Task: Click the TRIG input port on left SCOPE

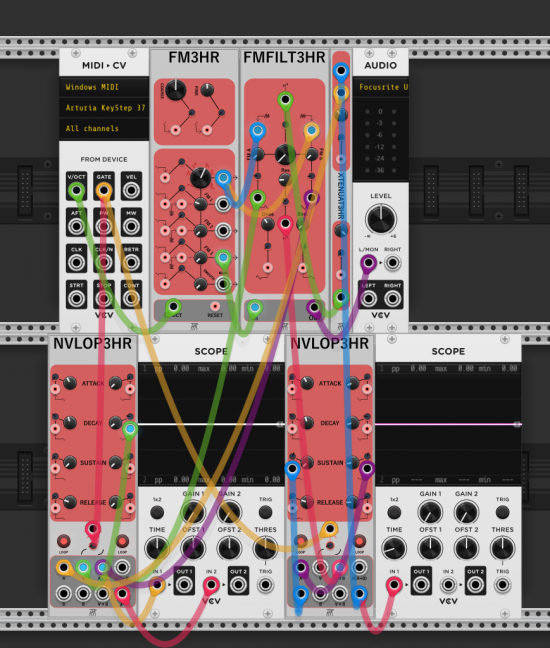Action: click(x=265, y=585)
